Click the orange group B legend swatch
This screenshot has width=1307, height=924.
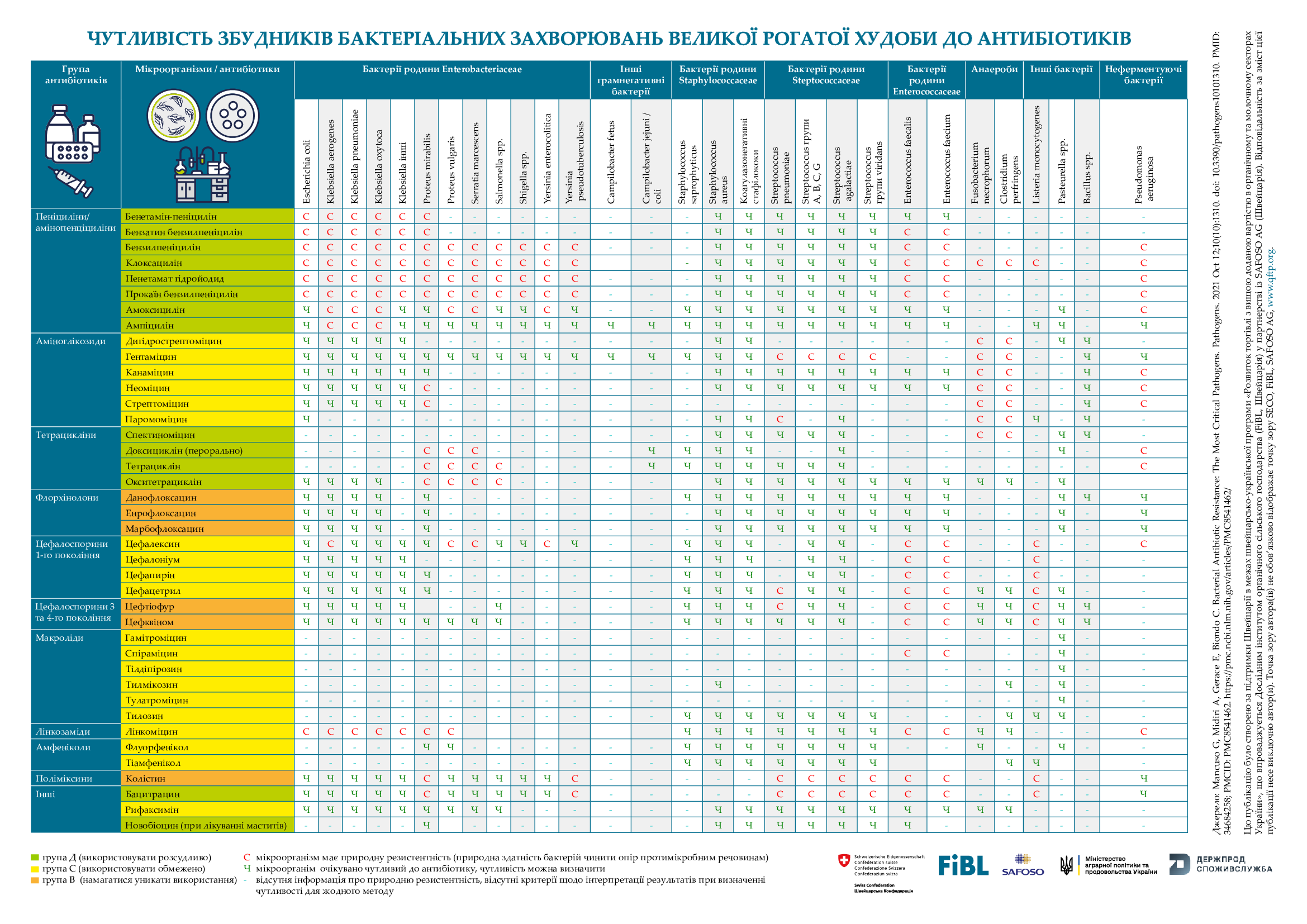pos(35,880)
